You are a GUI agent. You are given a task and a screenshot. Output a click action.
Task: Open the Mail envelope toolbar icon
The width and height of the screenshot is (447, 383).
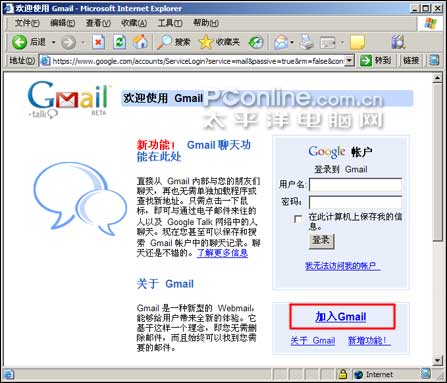(x=281, y=42)
